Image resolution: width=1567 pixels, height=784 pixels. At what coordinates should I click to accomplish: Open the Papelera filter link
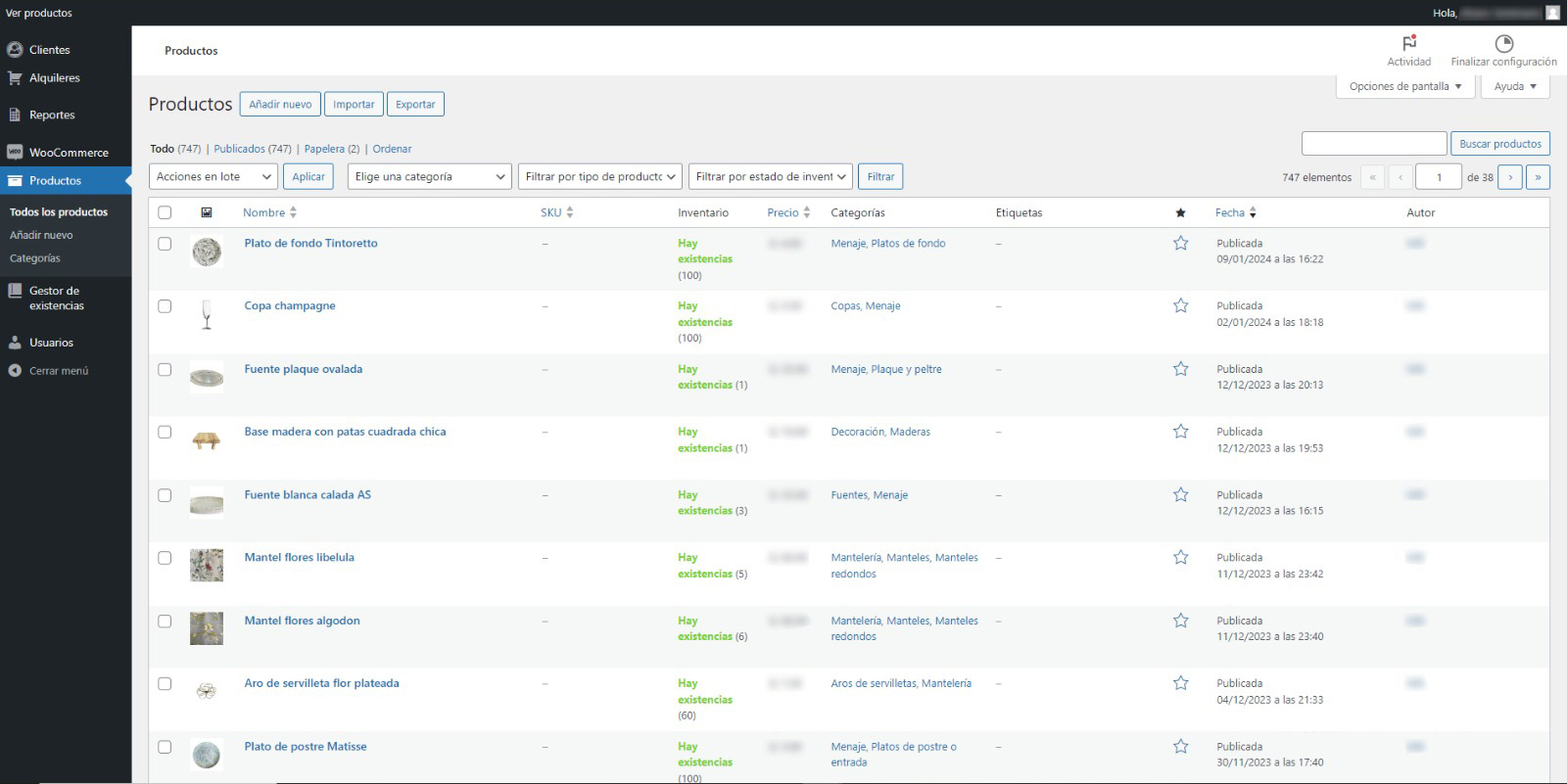click(324, 149)
